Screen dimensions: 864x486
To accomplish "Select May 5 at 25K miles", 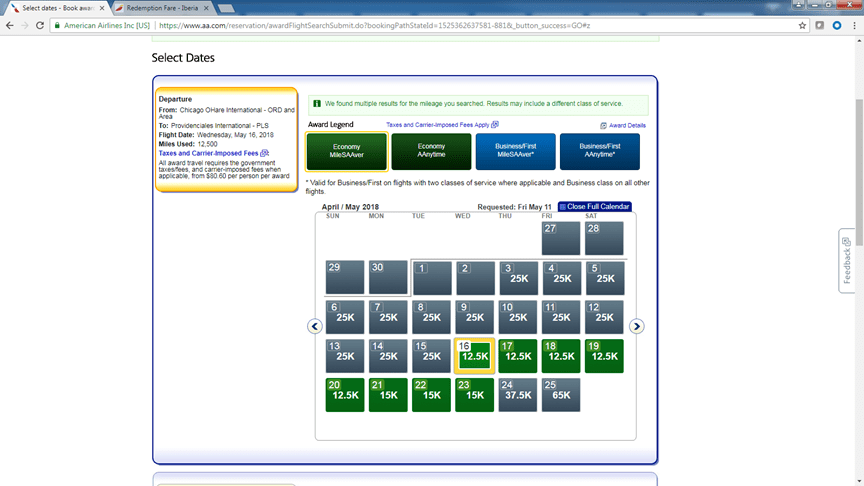I will point(605,278).
